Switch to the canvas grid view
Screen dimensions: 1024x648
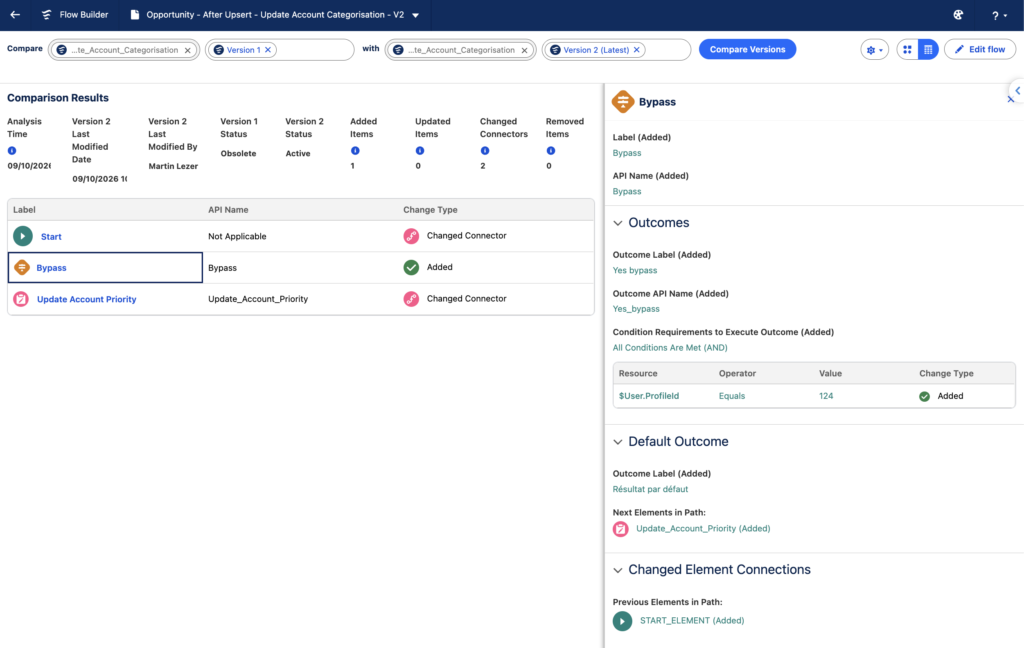point(907,50)
